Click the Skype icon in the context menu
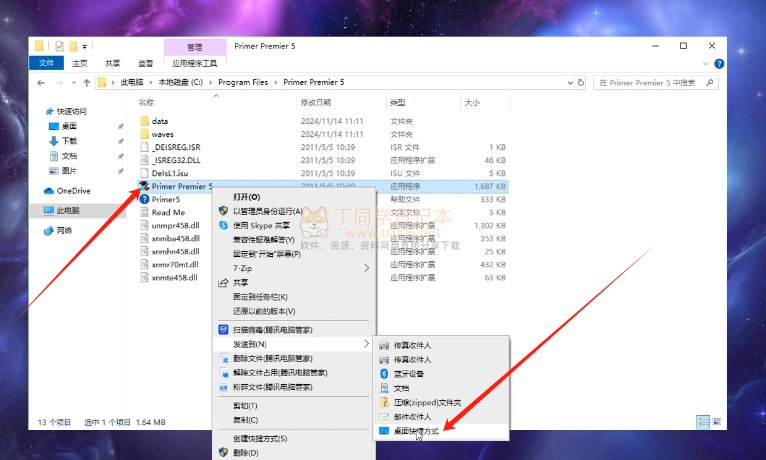This screenshot has height=460, width=766. click(223, 225)
